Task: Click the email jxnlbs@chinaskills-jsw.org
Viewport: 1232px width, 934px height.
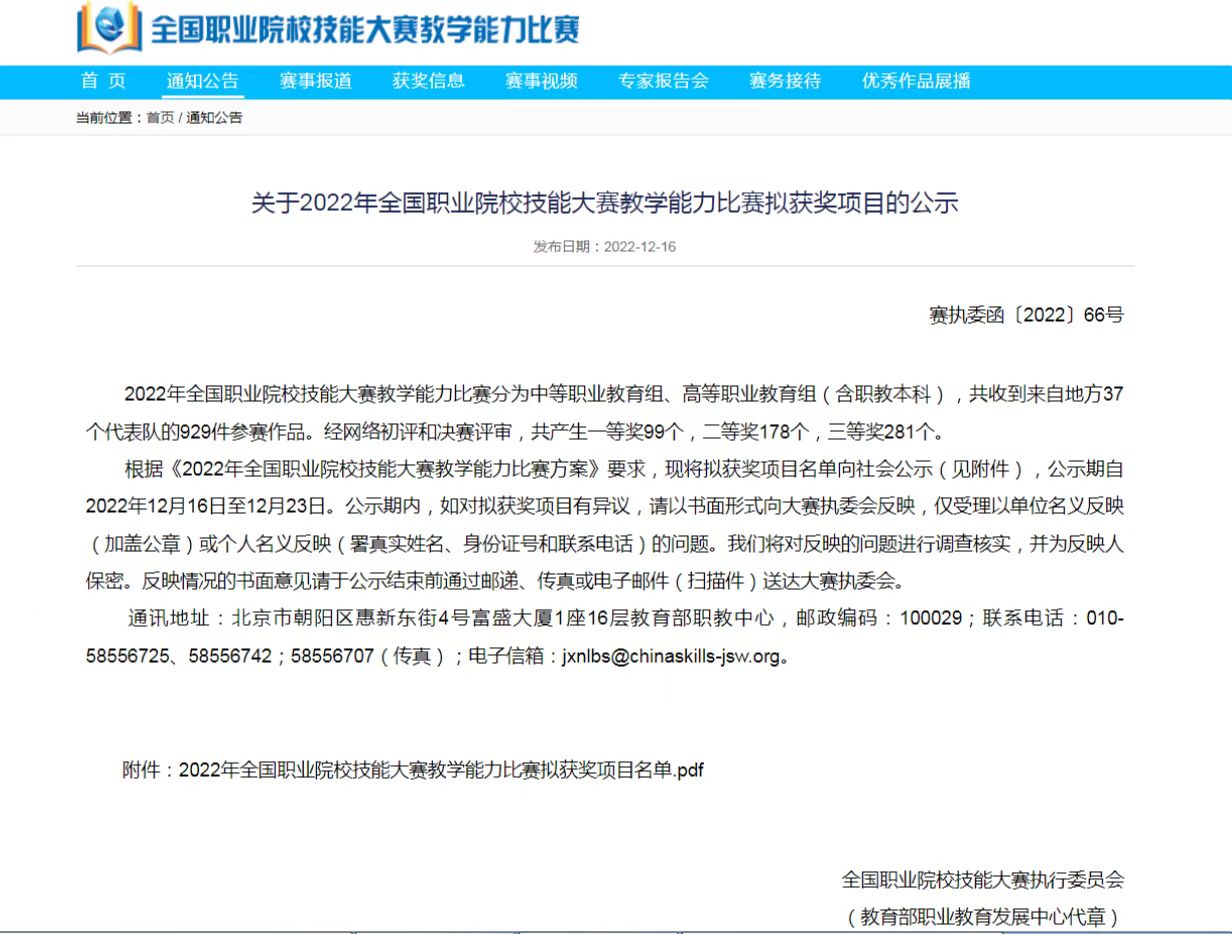Action: (x=670, y=657)
